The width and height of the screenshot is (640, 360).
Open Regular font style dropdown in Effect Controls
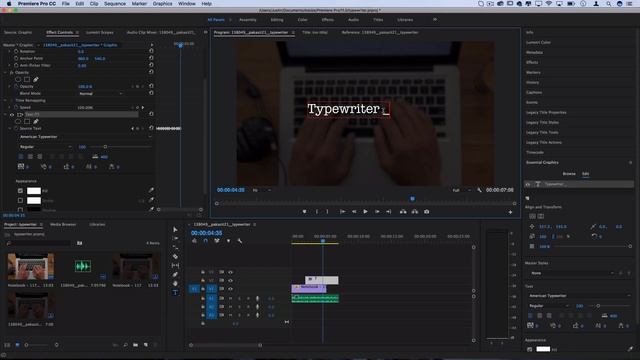coord(45,147)
